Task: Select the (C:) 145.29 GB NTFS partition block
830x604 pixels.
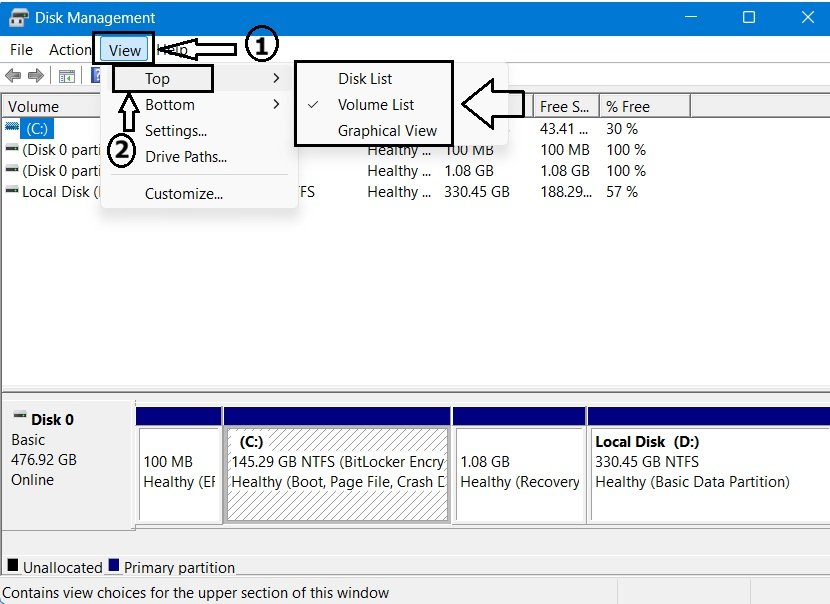Action: [x=337, y=475]
